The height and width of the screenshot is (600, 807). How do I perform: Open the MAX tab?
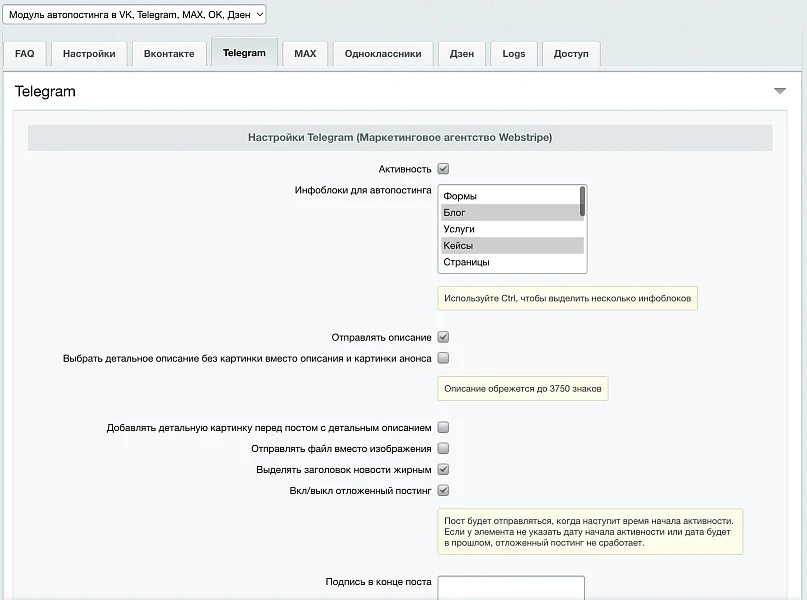pyautogui.click(x=305, y=54)
